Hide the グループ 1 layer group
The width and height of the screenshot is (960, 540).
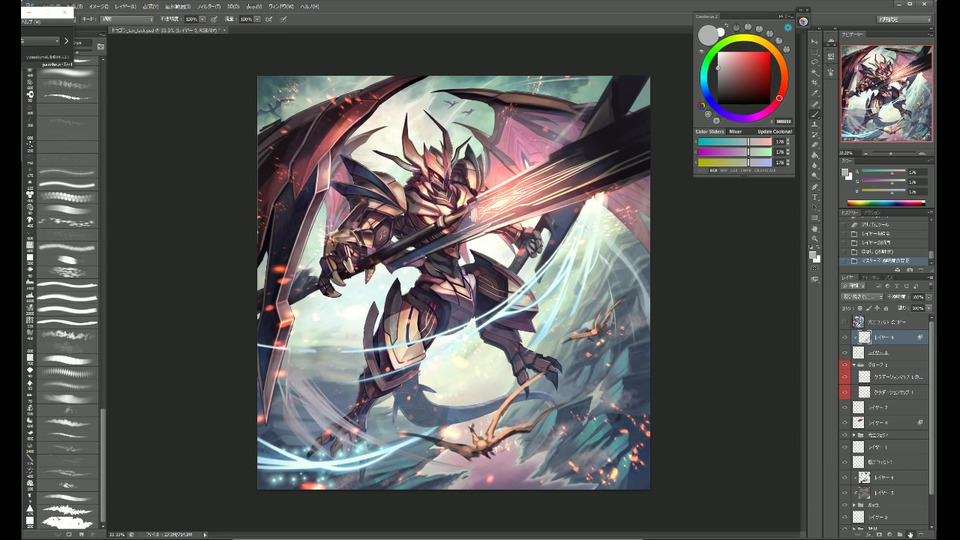845,366
